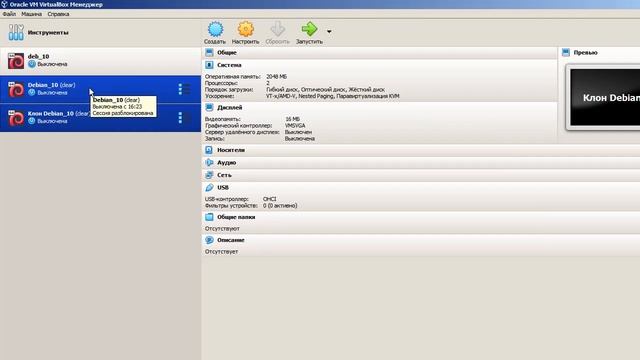Select the Debian_10 (clear) machine icon
640x360 pixels.
16,89
